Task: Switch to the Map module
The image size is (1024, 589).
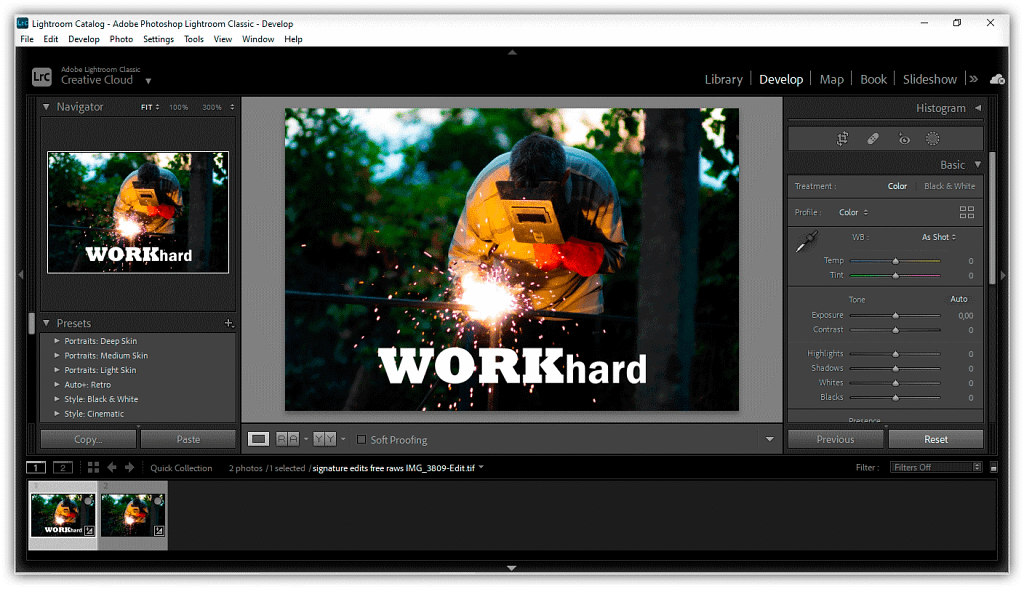Action: [x=831, y=80]
